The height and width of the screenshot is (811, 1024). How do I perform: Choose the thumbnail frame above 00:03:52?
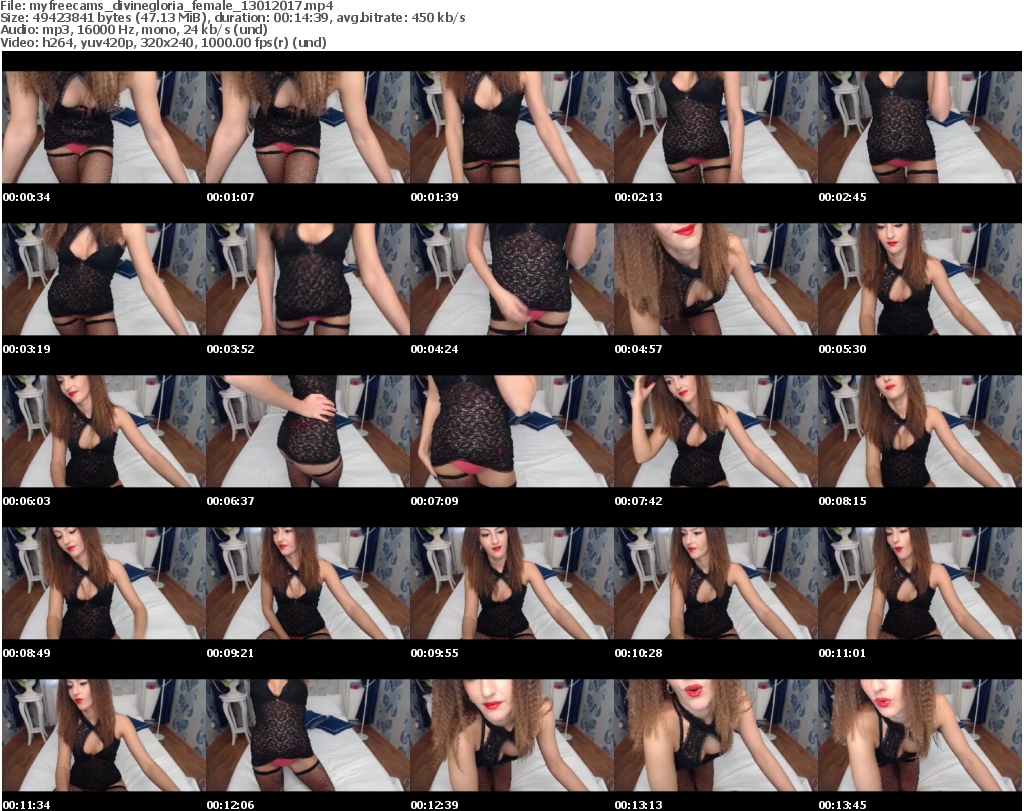click(x=308, y=279)
